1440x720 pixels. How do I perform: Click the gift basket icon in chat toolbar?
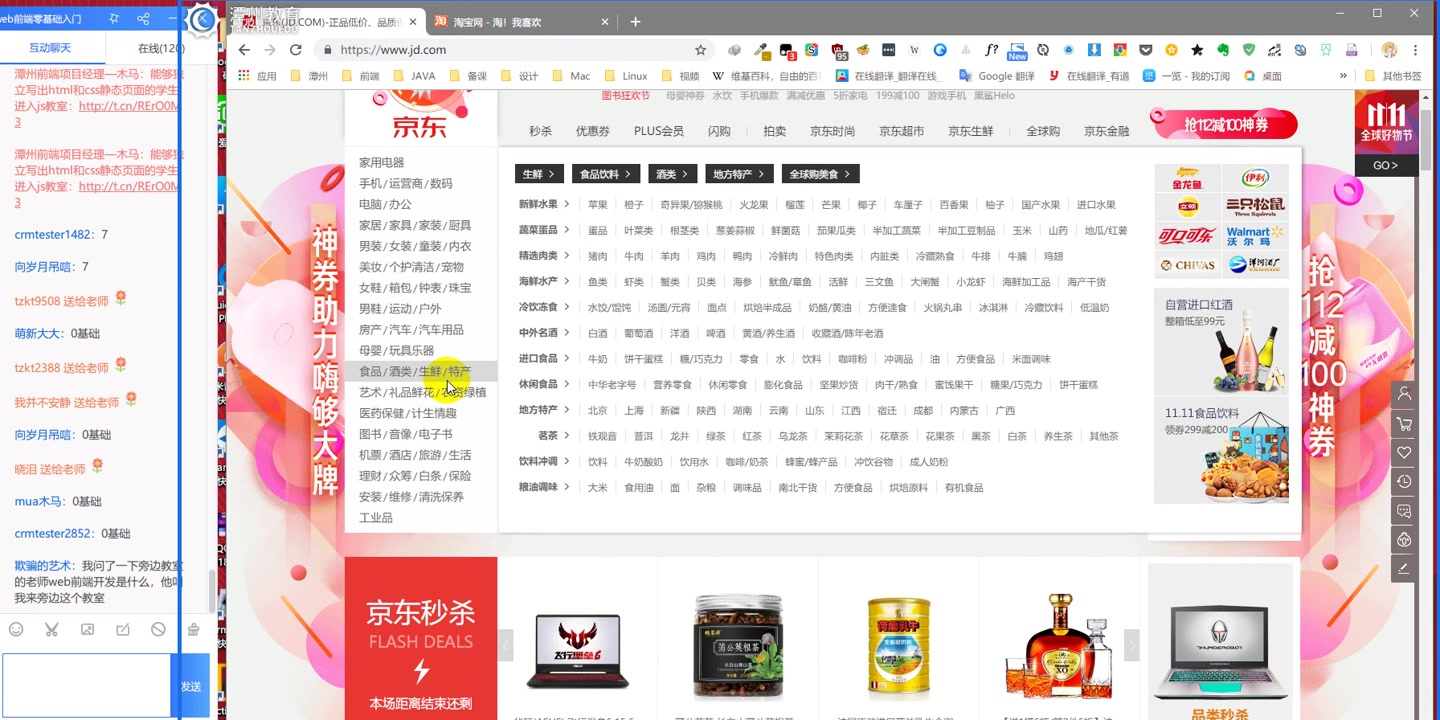[x=194, y=629]
